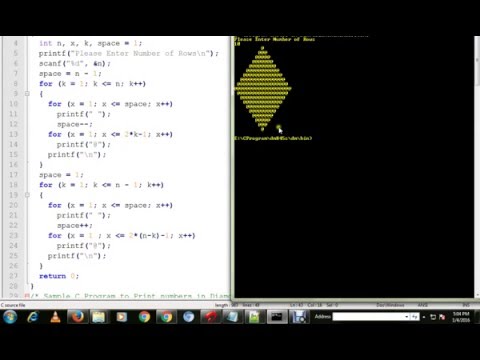Click the "space = 1;" line 17
Screen dimensions: 480x360
pos(61,175)
